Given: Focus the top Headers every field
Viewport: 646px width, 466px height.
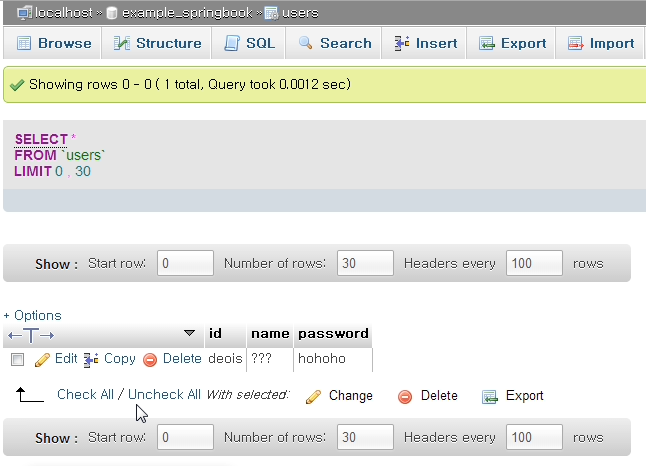Looking at the screenshot, I should pos(534,263).
